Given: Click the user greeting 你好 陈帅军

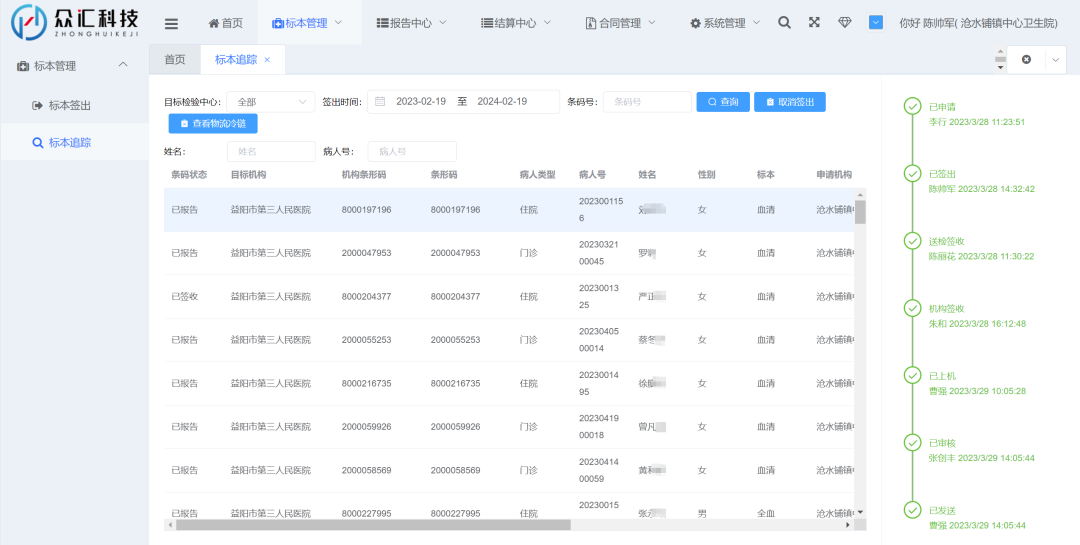Looking at the screenshot, I should 978,23.
